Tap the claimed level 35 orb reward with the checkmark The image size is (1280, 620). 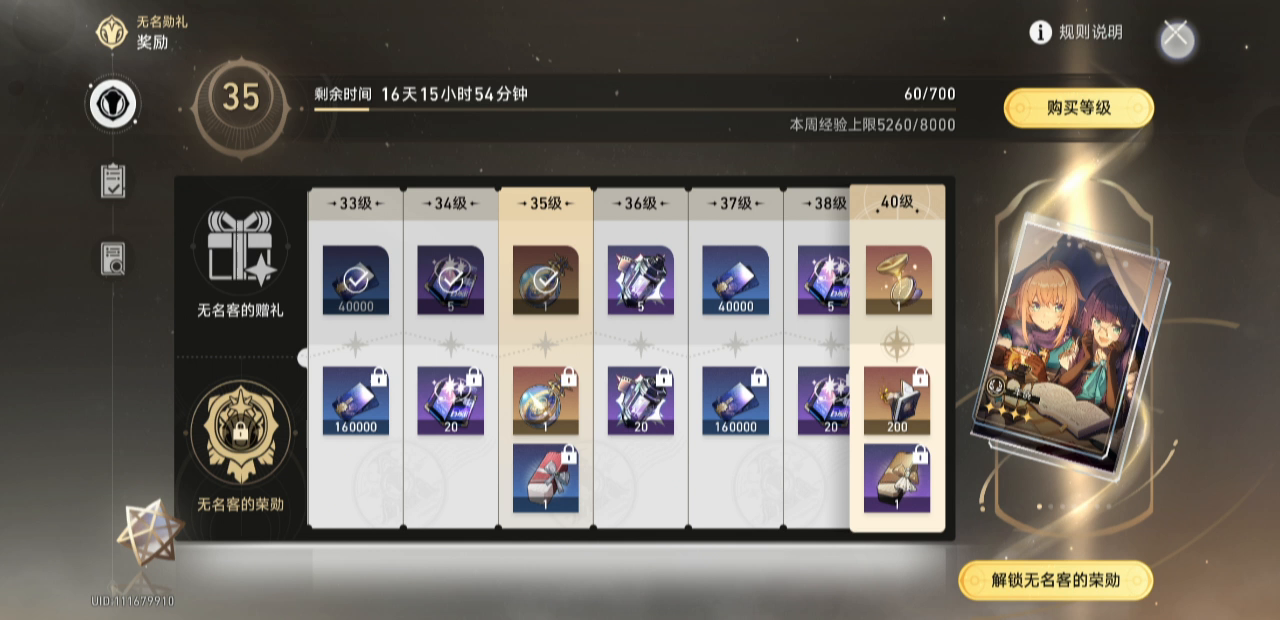click(545, 280)
